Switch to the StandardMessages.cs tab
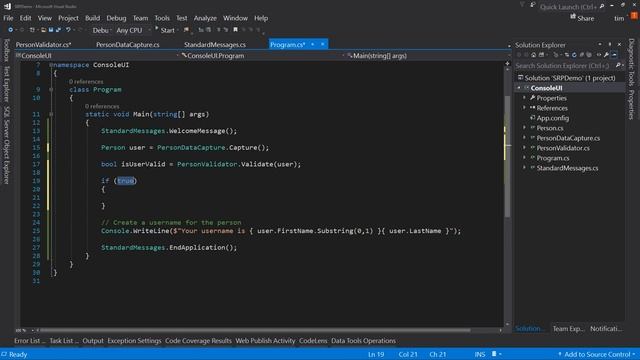The width and height of the screenshot is (640, 360). click(215, 44)
